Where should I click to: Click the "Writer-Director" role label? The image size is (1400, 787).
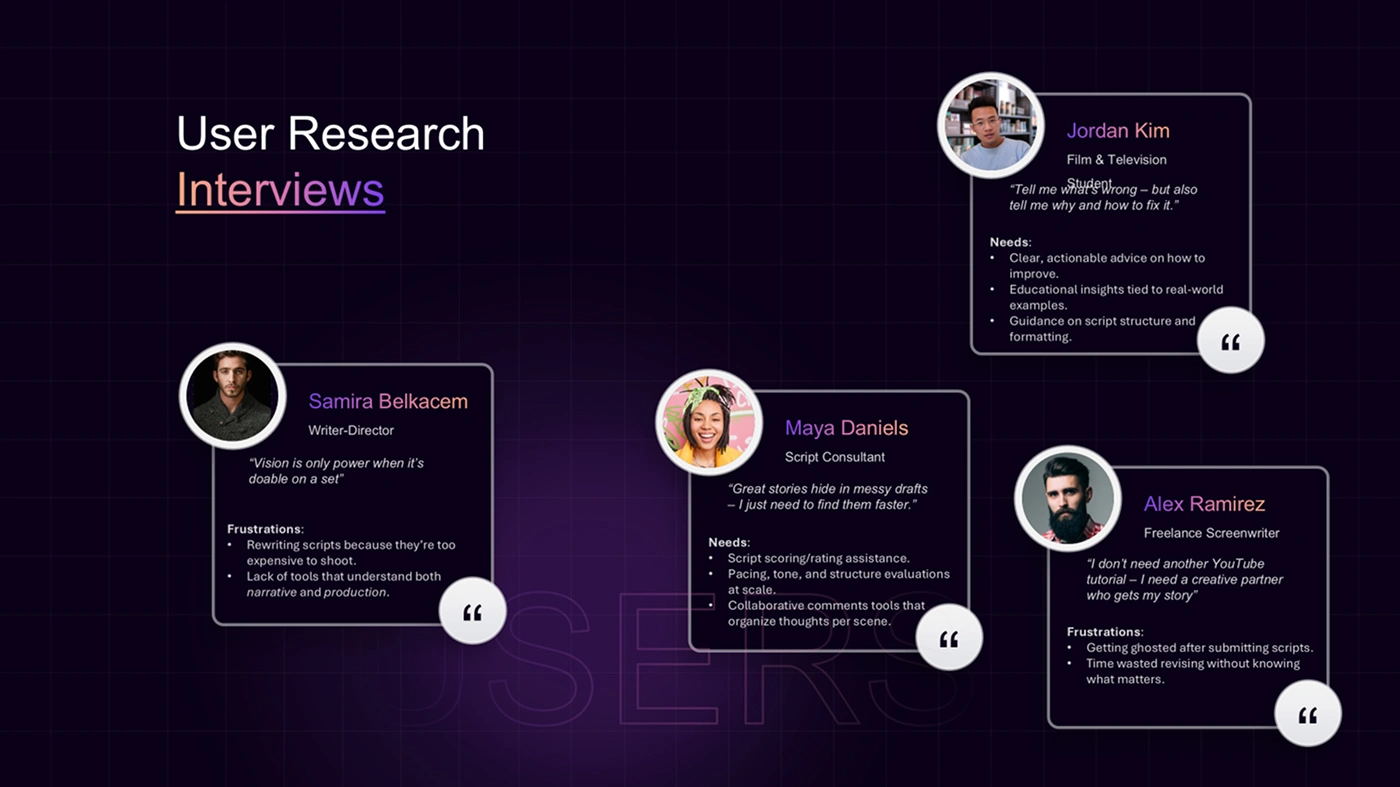click(351, 430)
